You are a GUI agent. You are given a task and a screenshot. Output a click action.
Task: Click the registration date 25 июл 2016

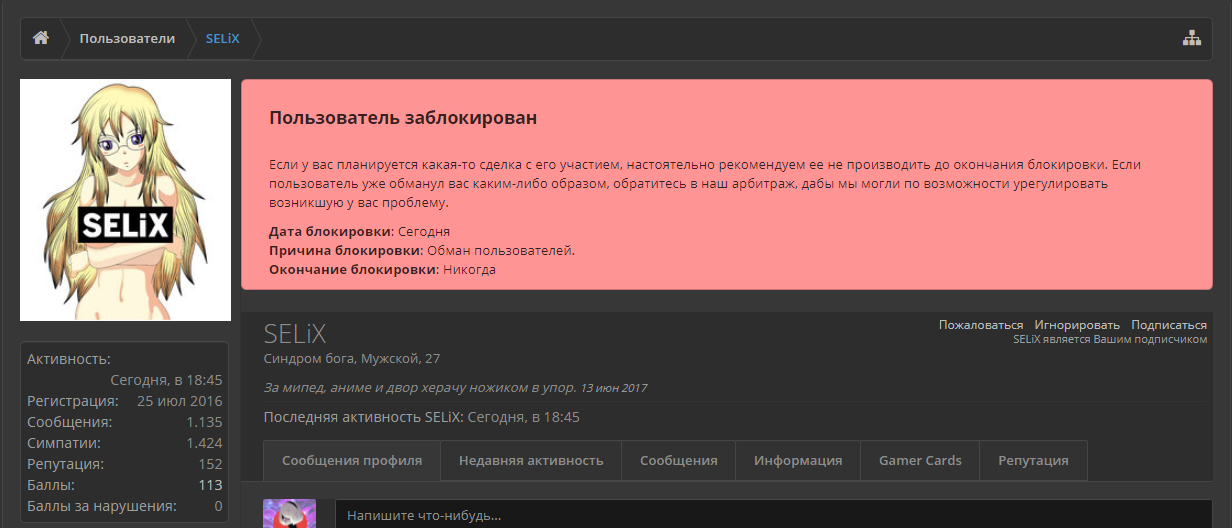pyautogui.click(x=180, y=401)
